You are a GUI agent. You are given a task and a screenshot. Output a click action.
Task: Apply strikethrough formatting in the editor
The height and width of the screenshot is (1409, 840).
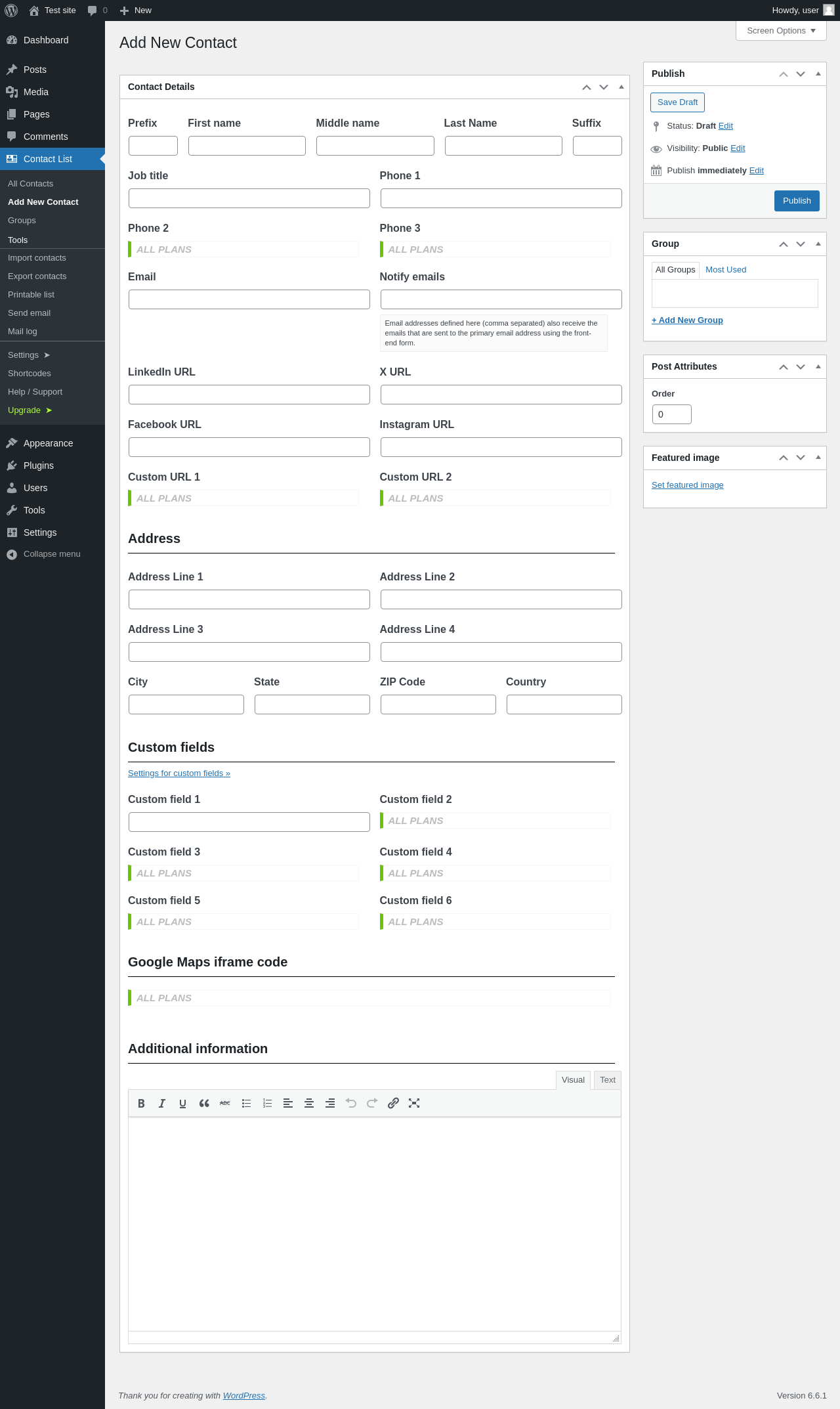coord(225,1104)
